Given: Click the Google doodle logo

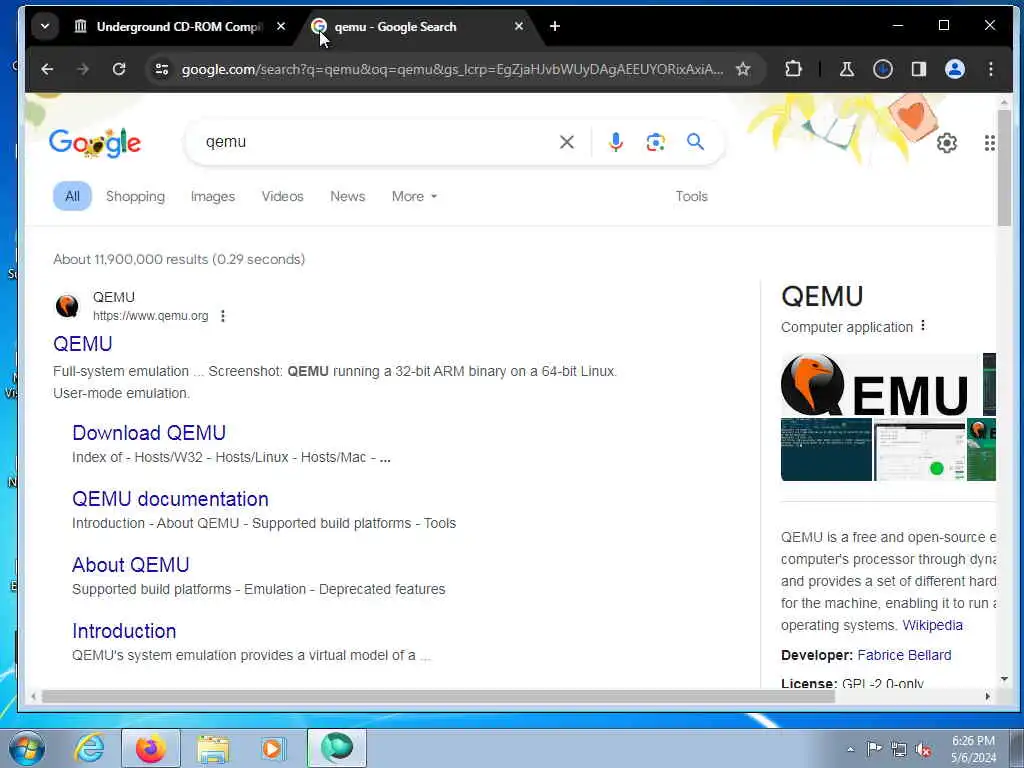Looking at the screenshot, I should click(95, 142).
